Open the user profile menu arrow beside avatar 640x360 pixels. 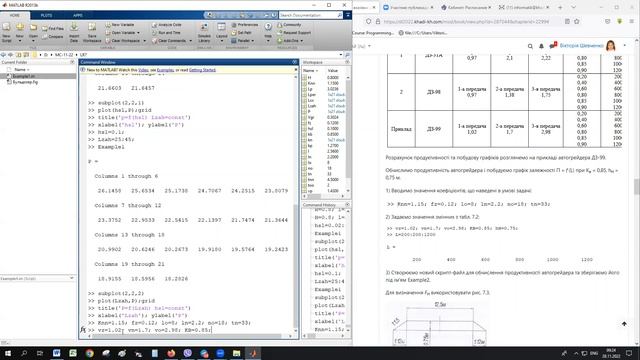click(x=624, y=46)
